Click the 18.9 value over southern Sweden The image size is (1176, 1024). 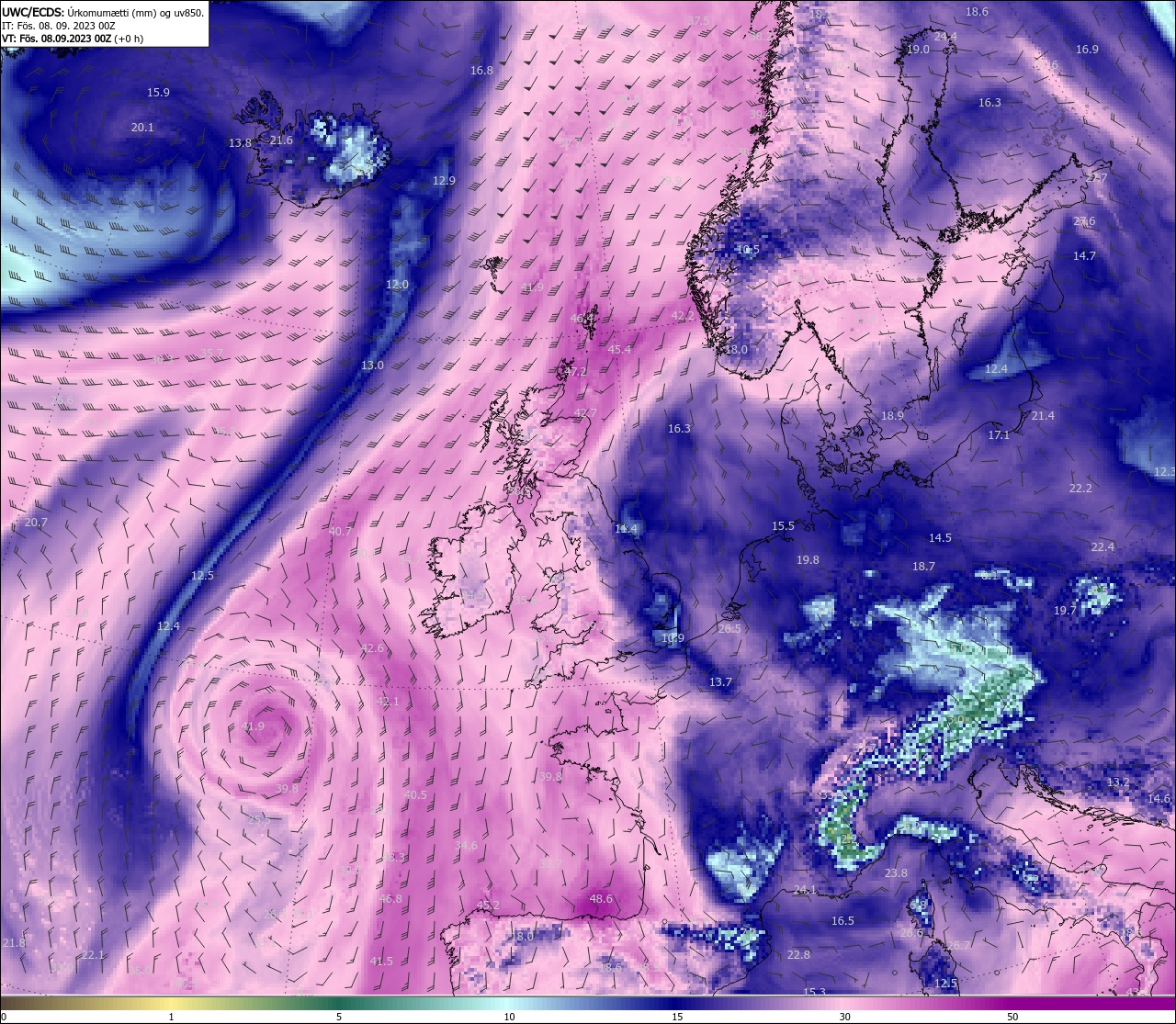coord(892,416)
